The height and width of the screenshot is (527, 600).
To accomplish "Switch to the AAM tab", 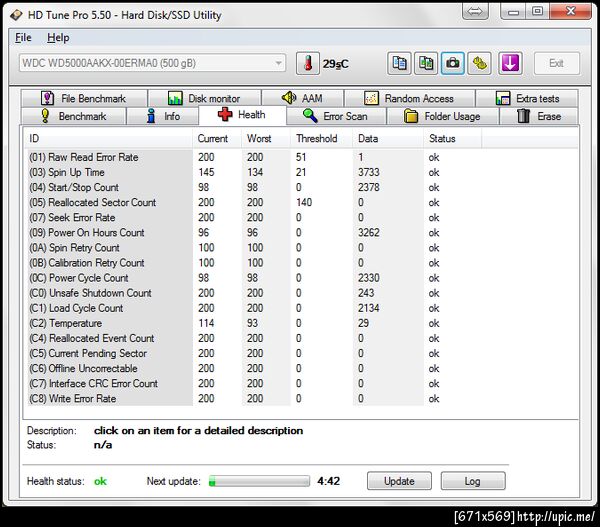I will (x=303, y=98).
